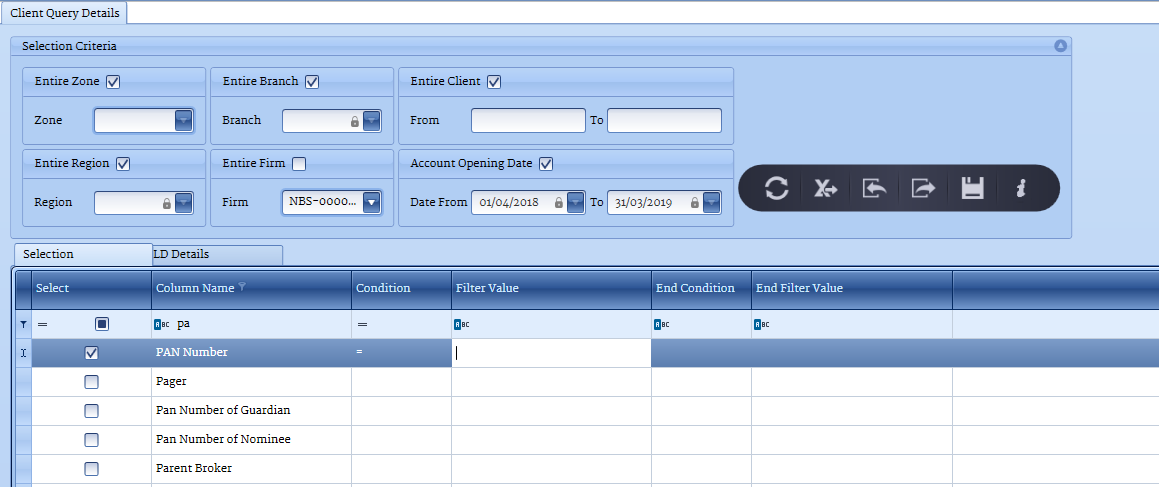1159x487 pixels.
Task: Click the Condition column header
Action: coord(384,288)
